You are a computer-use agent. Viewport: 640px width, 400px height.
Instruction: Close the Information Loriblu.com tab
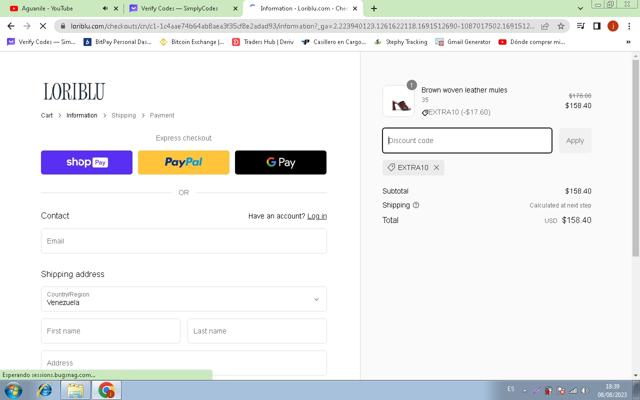(355, 8)
